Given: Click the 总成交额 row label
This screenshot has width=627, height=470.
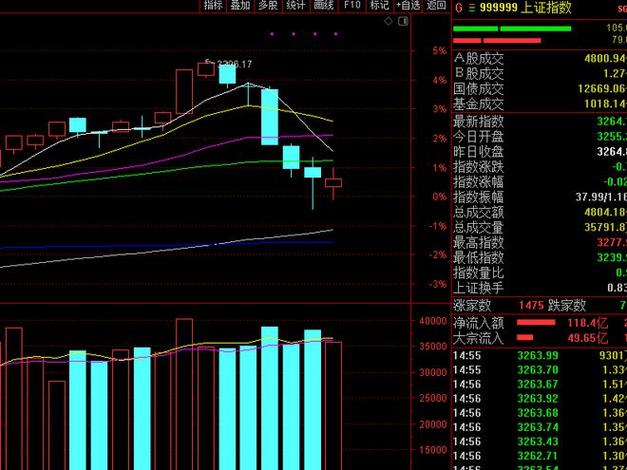Looking at the screenshot, I should point(478,212).
